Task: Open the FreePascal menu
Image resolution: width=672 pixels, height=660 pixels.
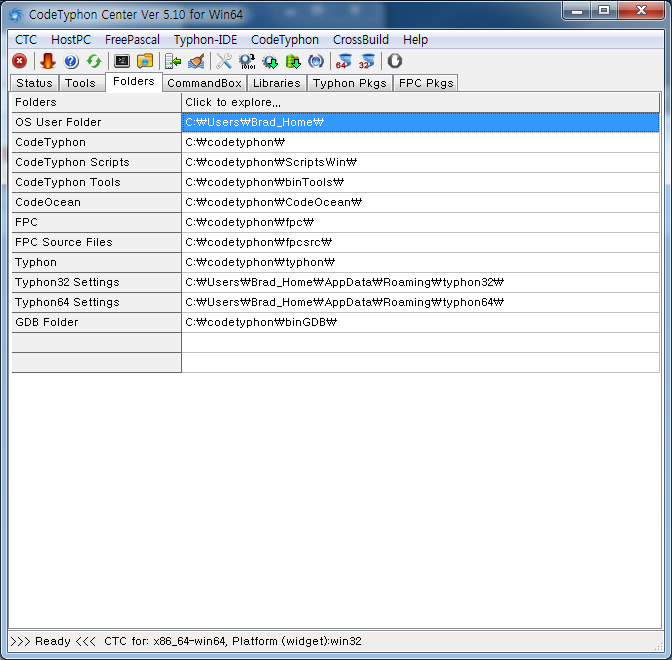Action: [x=132, y=40]
